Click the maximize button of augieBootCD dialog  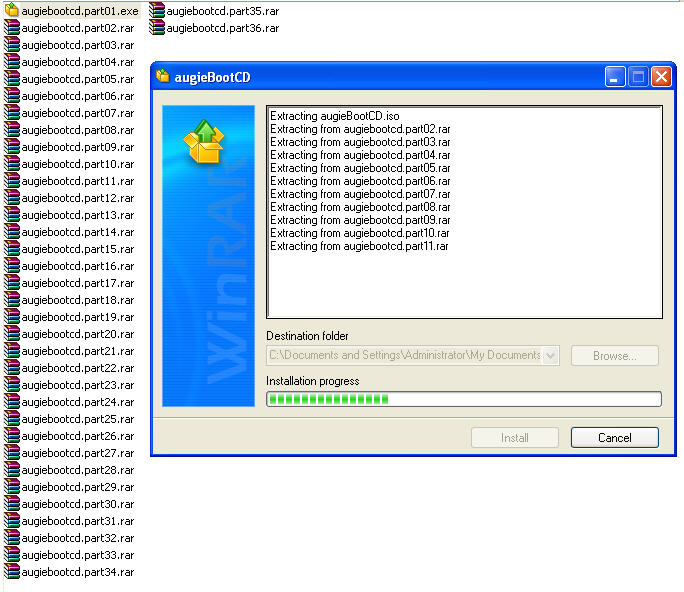[x=638, y=77]
